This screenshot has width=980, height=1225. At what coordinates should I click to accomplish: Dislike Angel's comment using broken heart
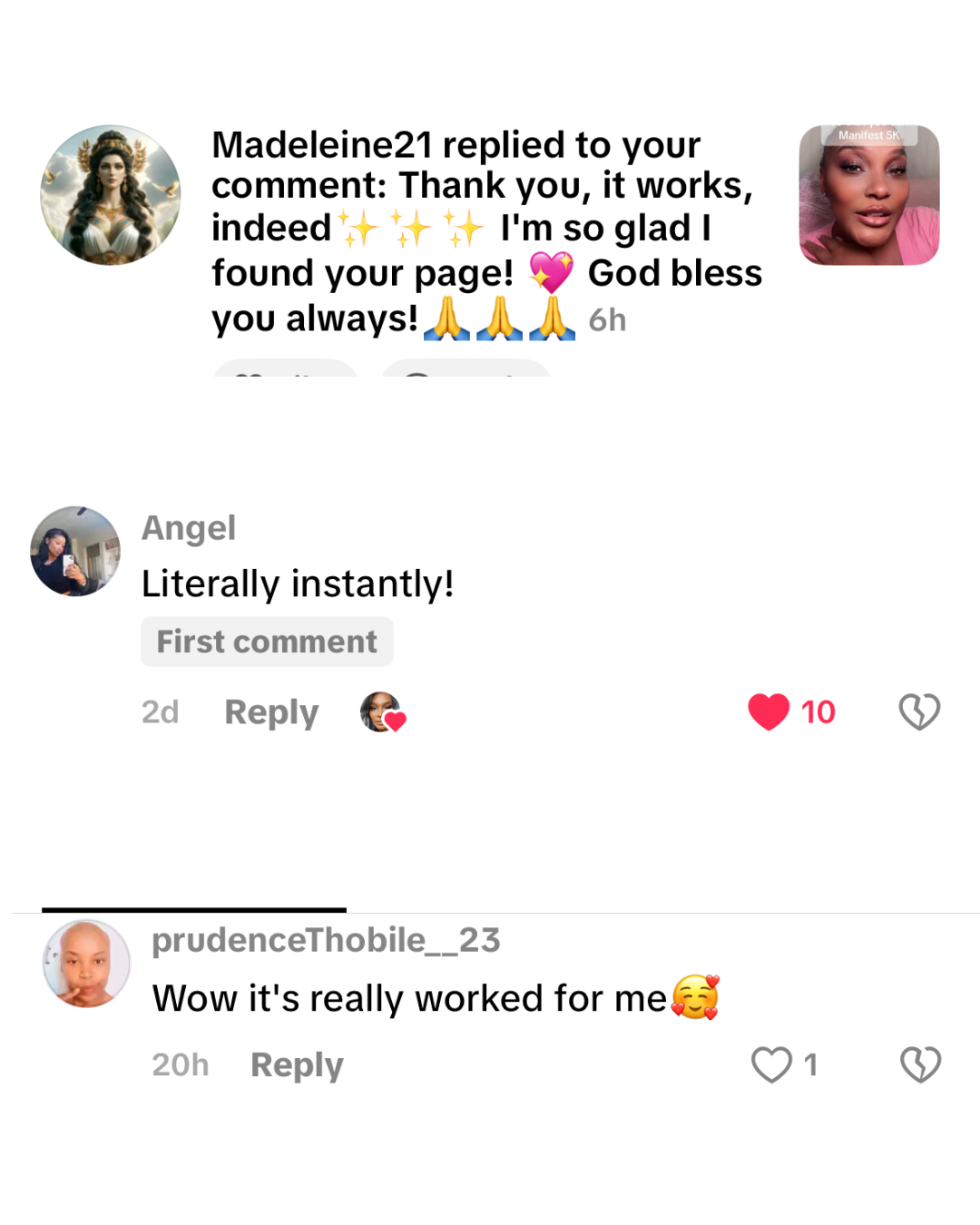[919, 712]
